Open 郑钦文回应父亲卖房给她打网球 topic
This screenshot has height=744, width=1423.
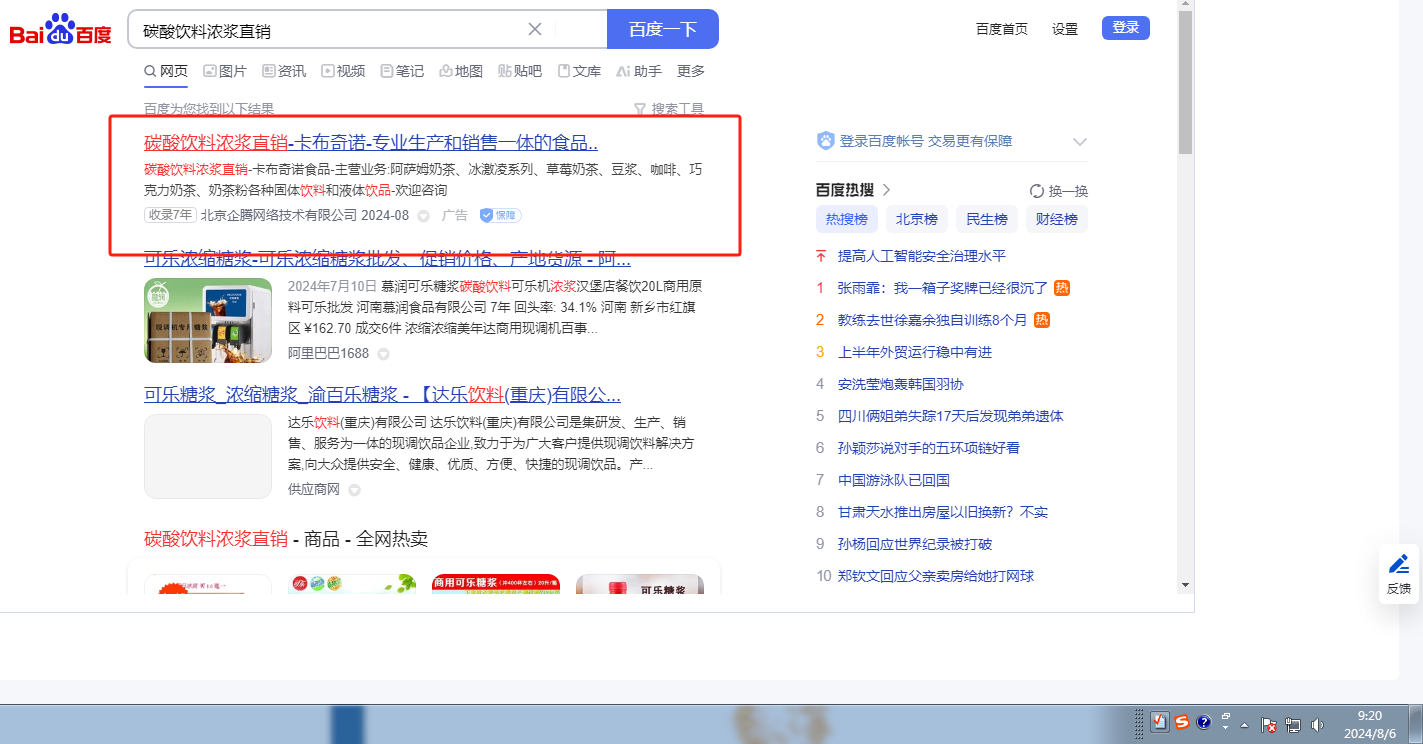pyautogui.click(x=936, y=576)
